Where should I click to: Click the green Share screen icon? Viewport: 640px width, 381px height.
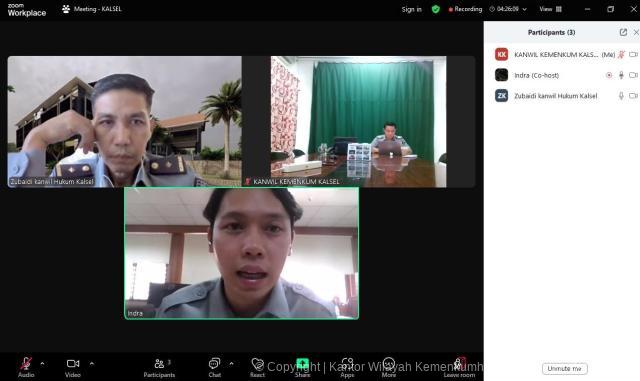tap(302, 363)
